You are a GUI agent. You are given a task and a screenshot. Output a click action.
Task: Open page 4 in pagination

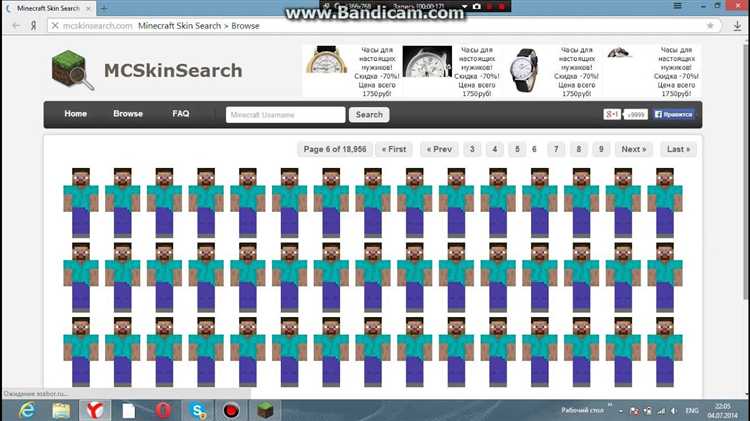tap(495, 149)
